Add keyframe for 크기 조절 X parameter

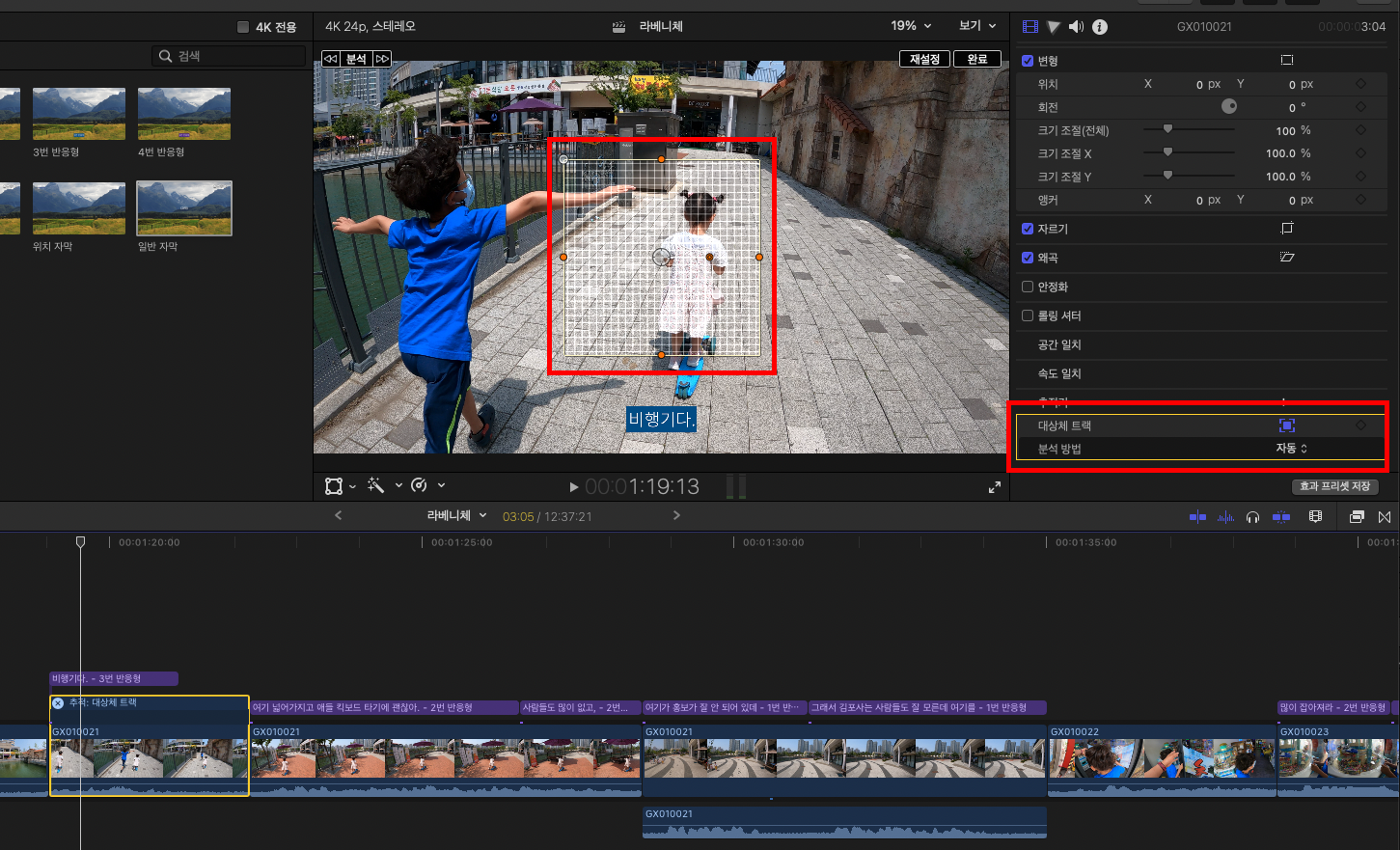coord(1360,153)
